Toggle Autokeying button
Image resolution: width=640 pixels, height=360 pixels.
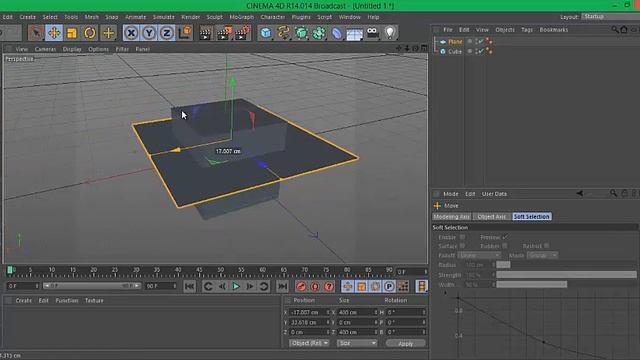click(x=315, y=287)
